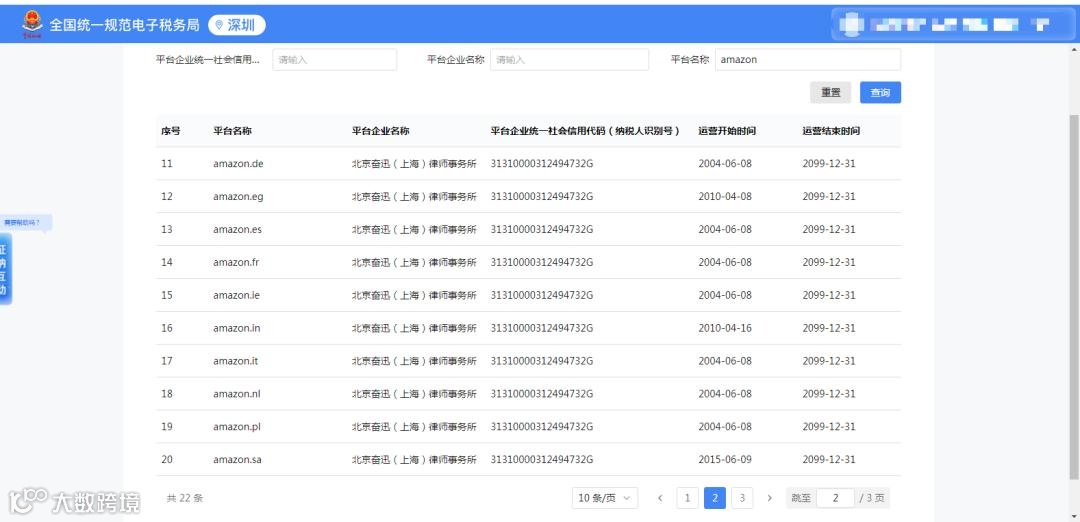Click the 重置 reset button
1080x522 pixels.
[831, 92]
